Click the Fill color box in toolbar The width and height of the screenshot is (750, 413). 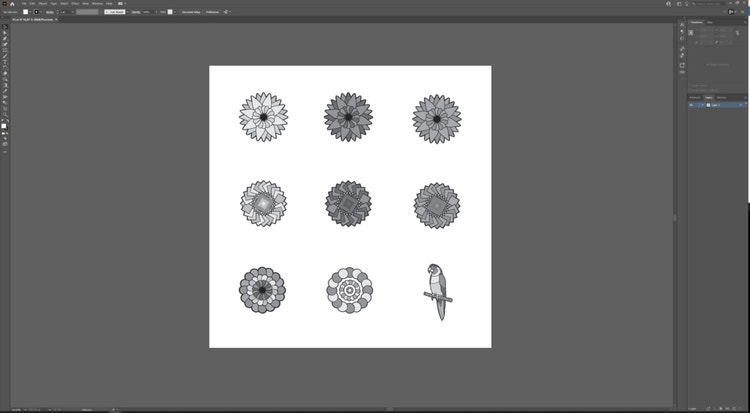point(3,125)
